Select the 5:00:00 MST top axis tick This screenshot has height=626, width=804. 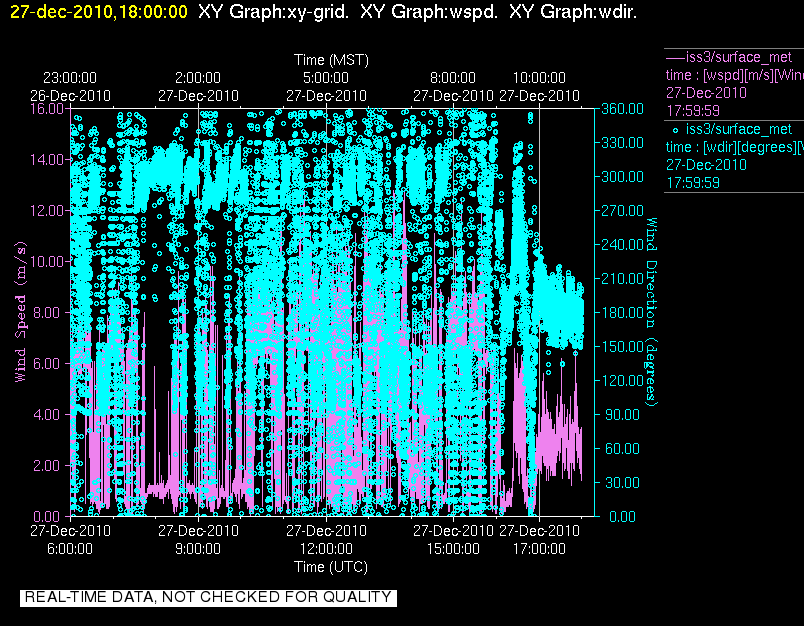coord(325,77)
